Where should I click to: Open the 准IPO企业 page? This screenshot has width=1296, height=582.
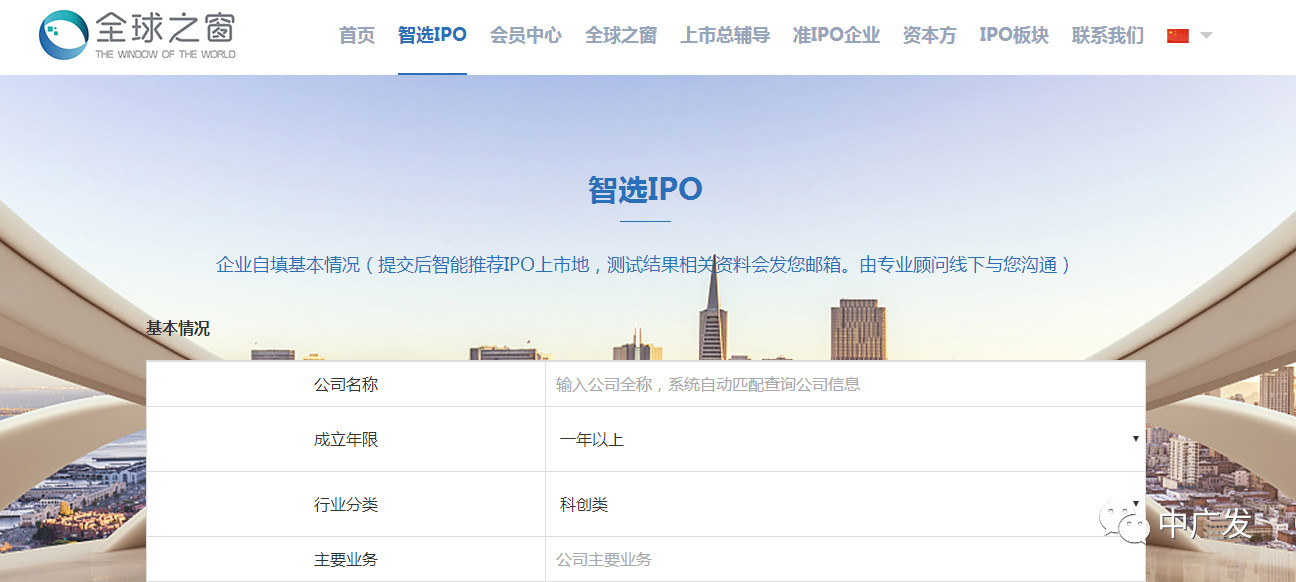coord(836,36)
